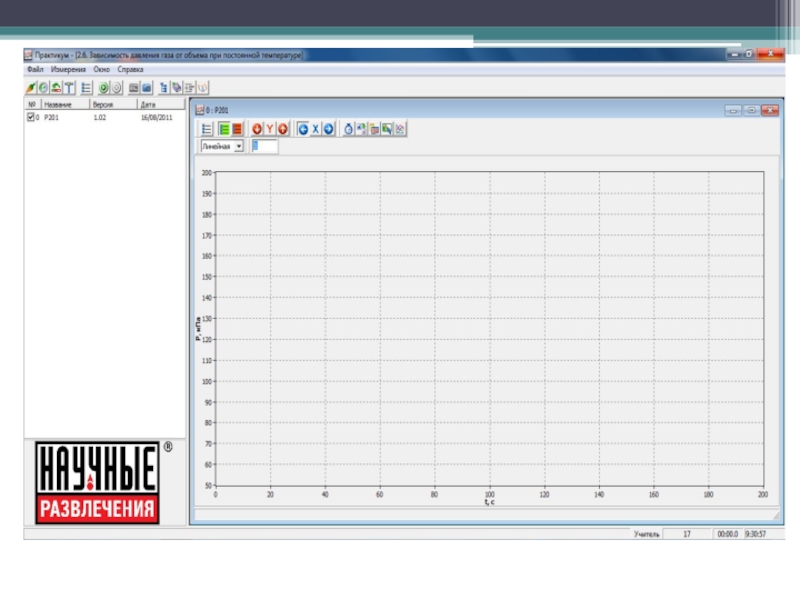This screenshot has width=800, height=600.
Task: Click the green pen icon in main toolbar
Action: coord(31,88)
